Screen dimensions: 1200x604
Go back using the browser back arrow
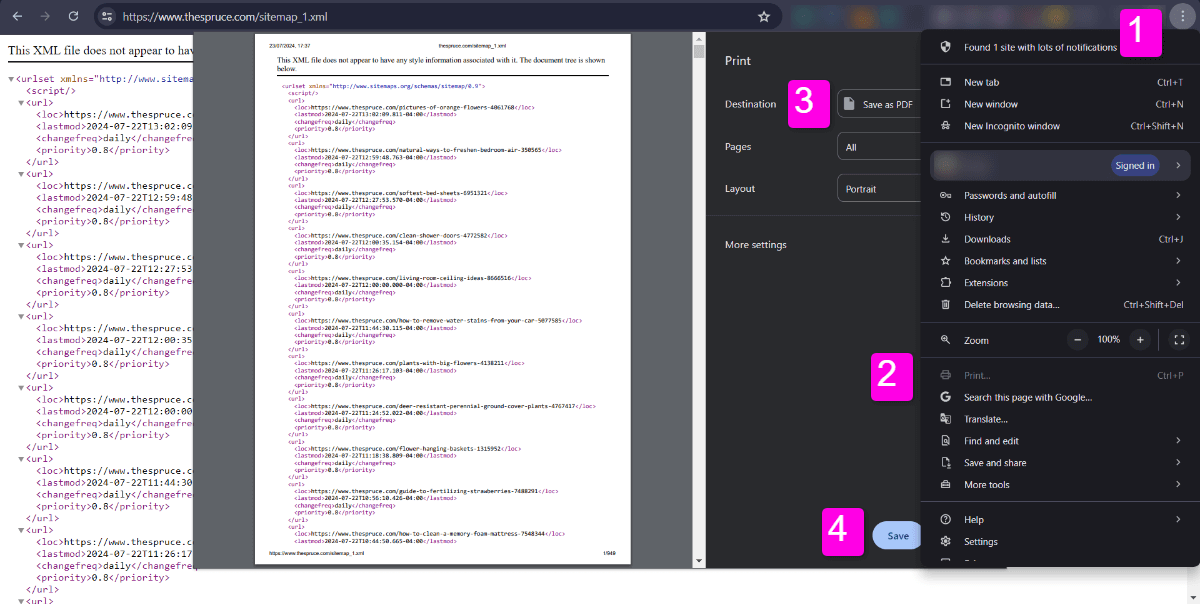18,17
